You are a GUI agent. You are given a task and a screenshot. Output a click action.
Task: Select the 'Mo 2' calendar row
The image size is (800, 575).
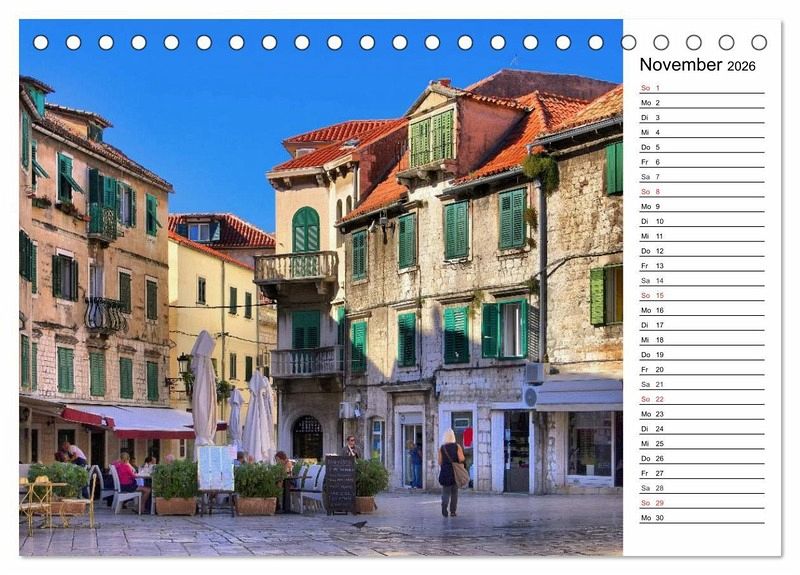[702, 103]
